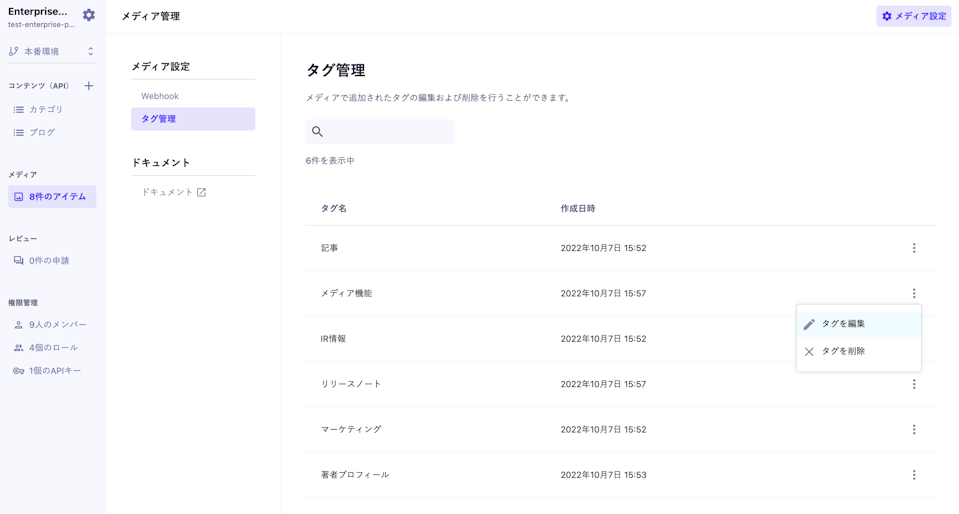Screen dimensions: 959x514
Task: Open the ドキュメント external link
Action: click(x=173, y=192)
